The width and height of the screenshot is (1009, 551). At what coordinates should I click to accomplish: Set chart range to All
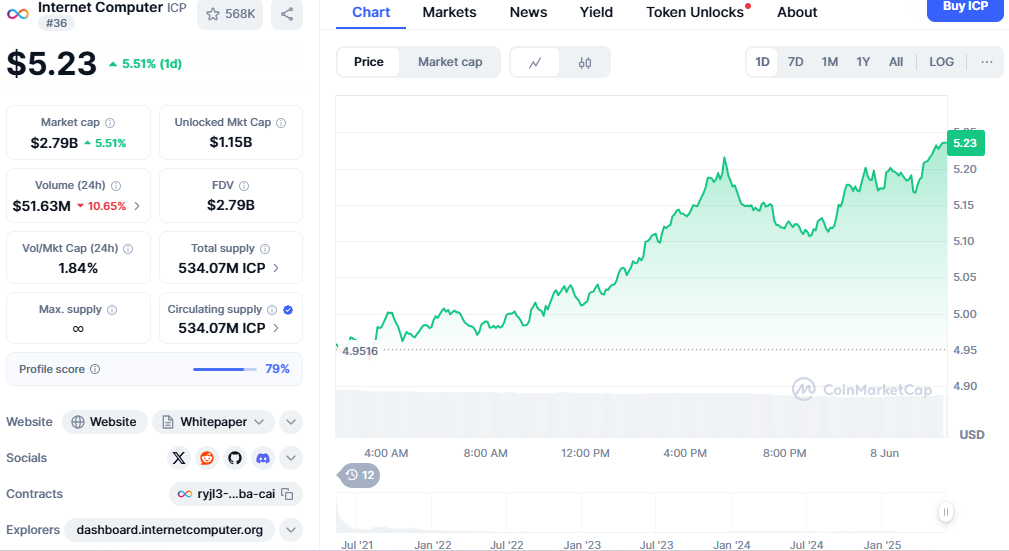(x=896, y=62)
